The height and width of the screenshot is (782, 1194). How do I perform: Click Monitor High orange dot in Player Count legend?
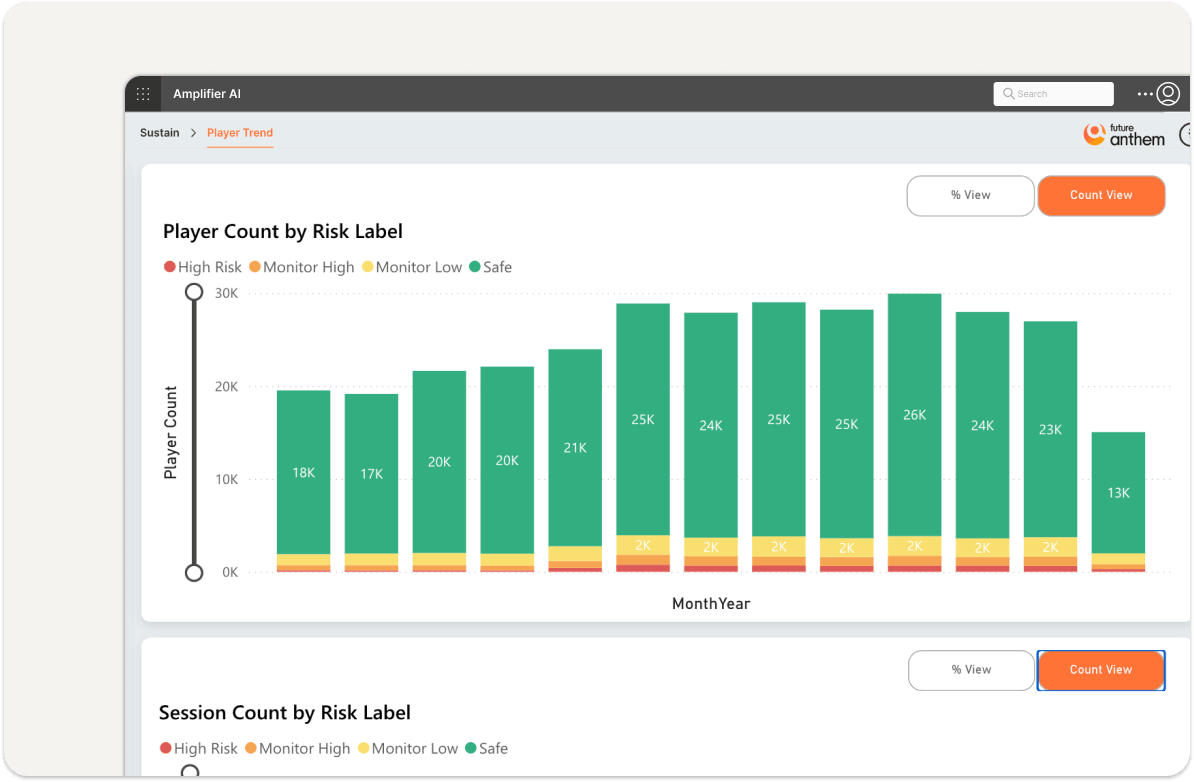click(x=254, y=267)
